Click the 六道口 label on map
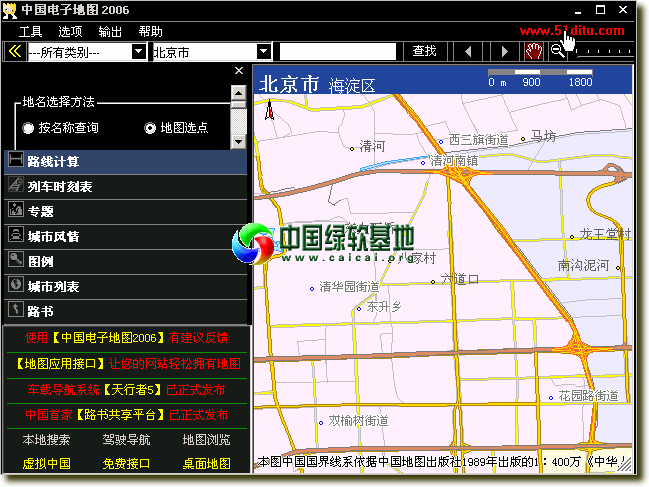Screen dimensions: 649x487 (x=460, y=279)
